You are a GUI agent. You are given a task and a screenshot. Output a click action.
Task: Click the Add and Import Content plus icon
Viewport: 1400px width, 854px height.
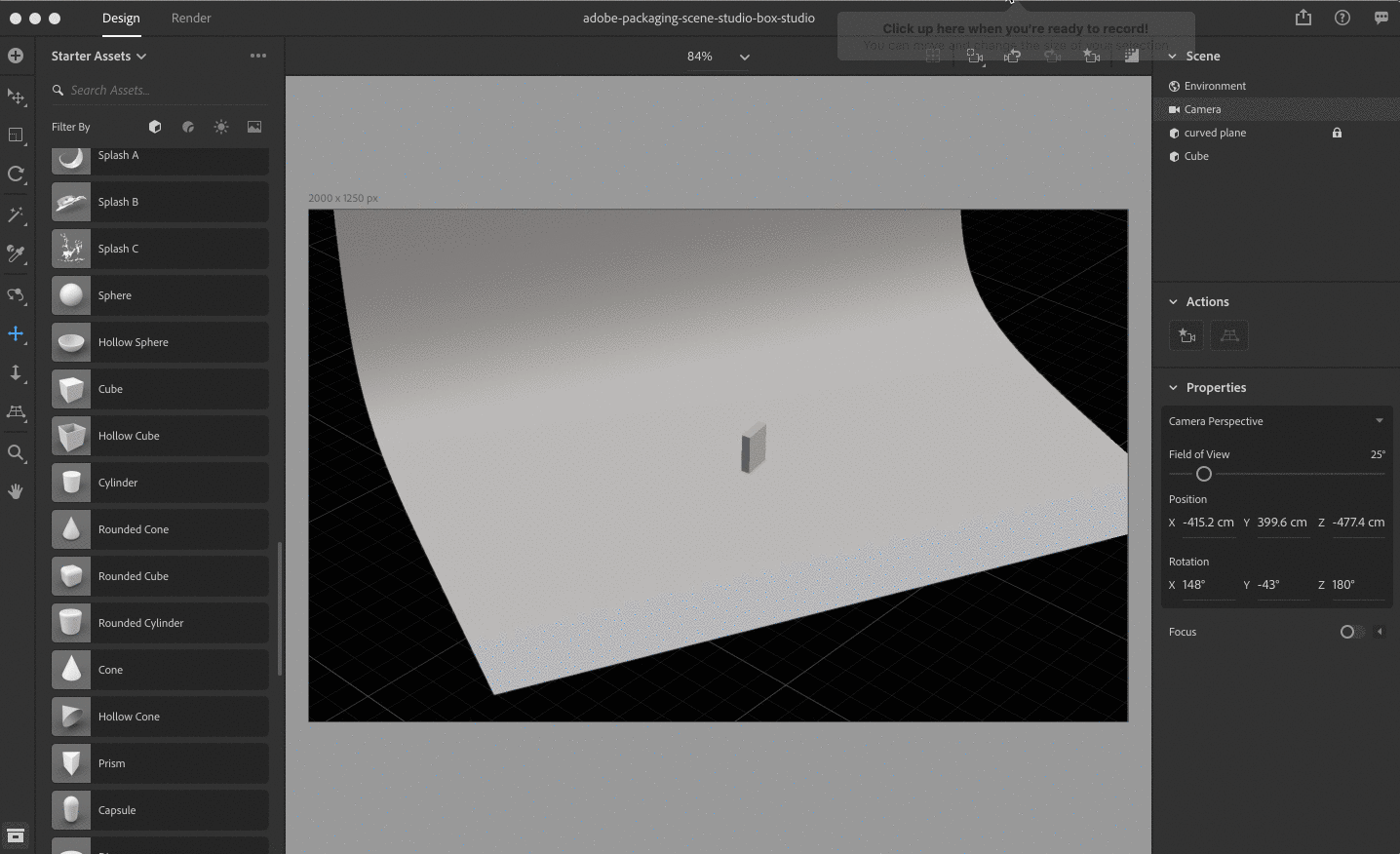16,56
